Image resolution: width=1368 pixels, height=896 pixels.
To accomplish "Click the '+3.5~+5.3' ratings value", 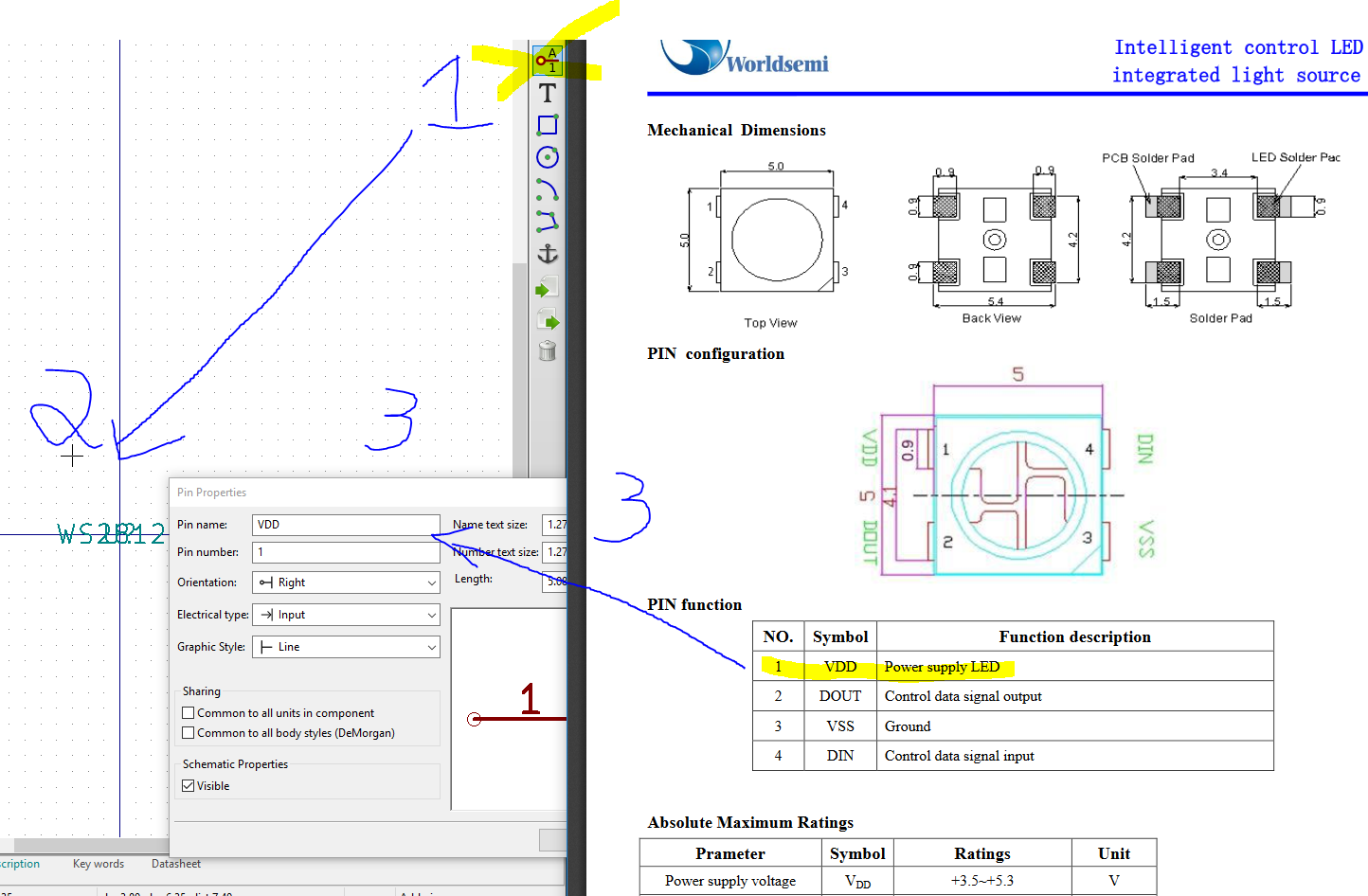I will tap(982, 881).
